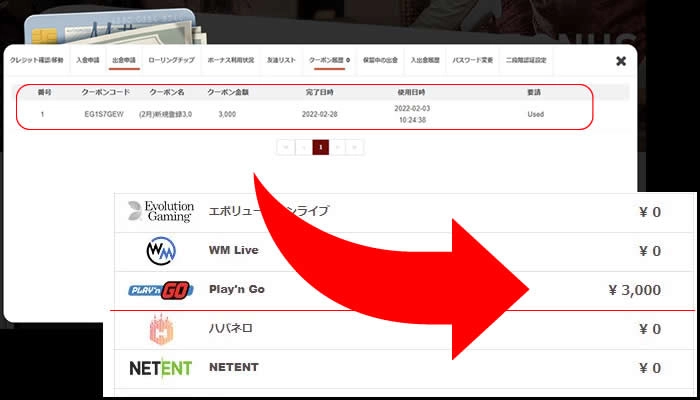Go to last page of coupon list

coord(356,147)
